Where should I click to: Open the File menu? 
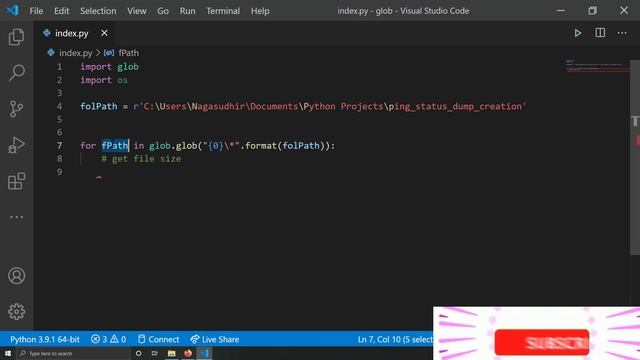point(36,11)
